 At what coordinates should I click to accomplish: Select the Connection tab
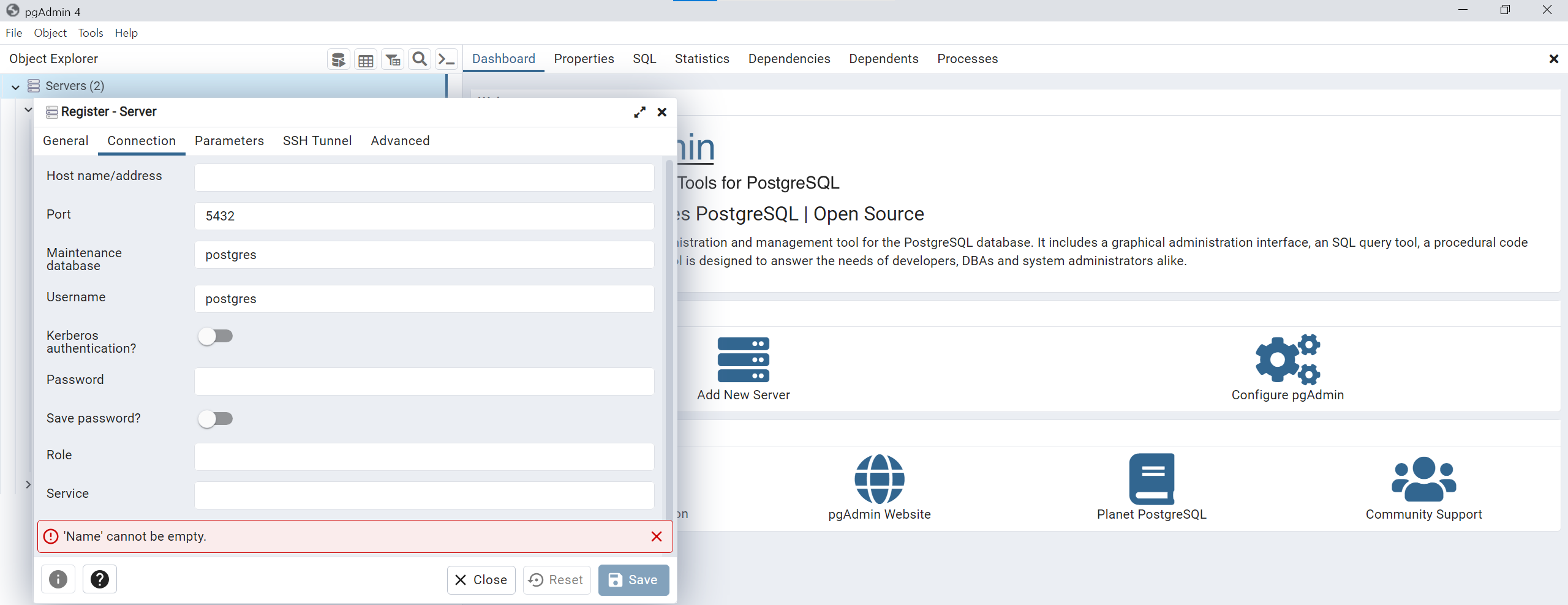pos(141,141)
